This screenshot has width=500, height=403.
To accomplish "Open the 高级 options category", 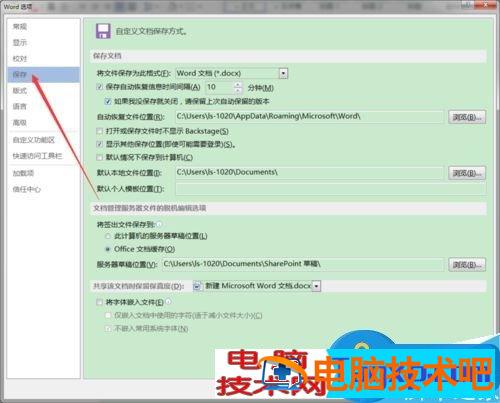I will 20,123.
